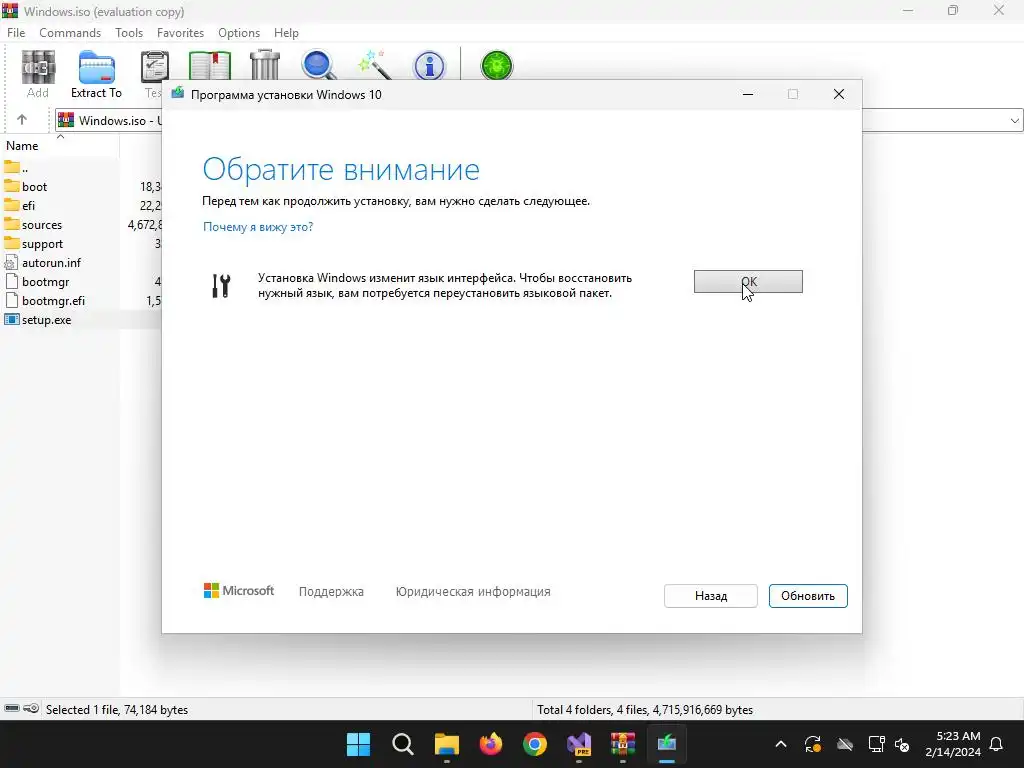Click the Name column header sort arrow

[x=61, y=137]
